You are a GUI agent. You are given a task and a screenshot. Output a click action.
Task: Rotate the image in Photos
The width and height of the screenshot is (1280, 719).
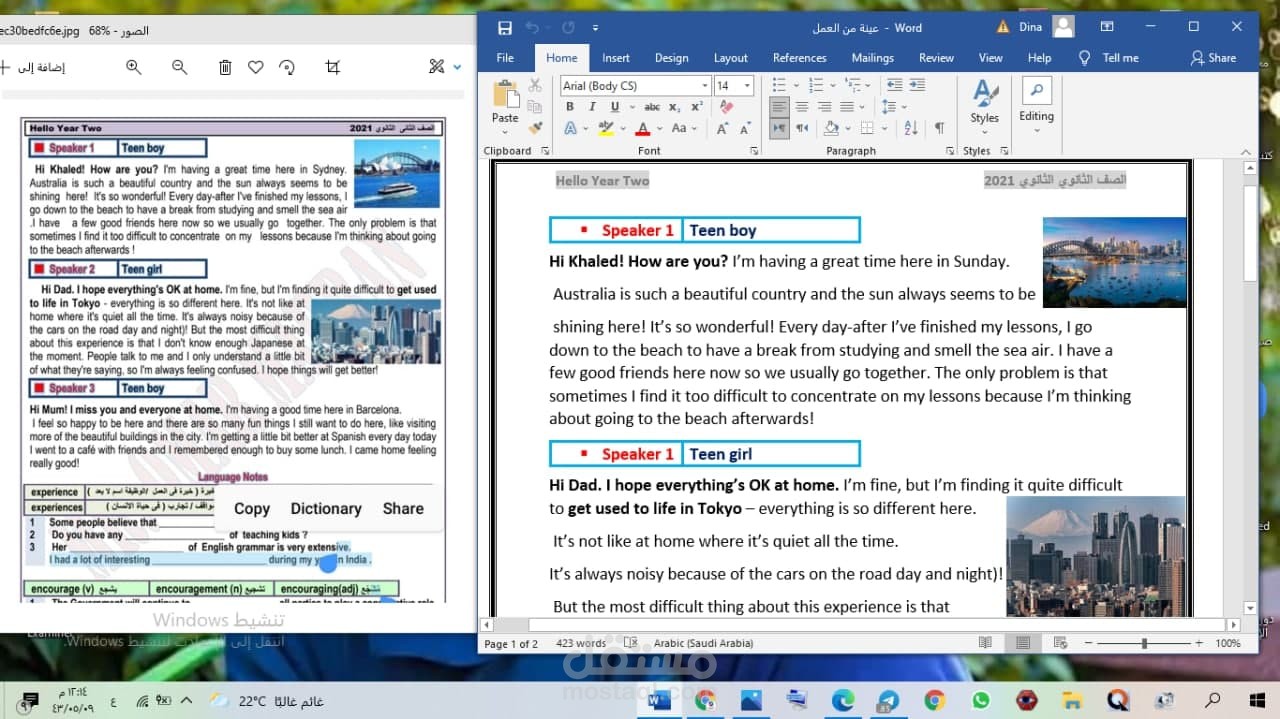point(287,67)
